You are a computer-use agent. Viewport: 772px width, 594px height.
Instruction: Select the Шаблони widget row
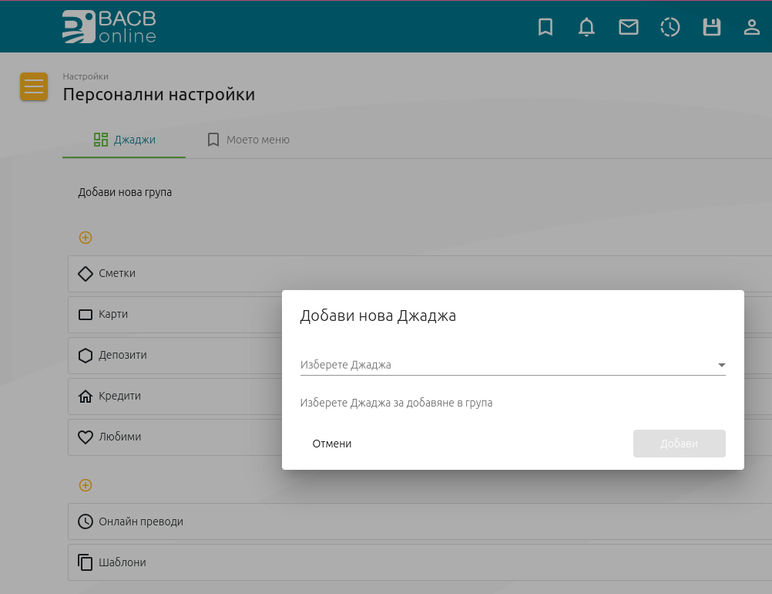400,562
